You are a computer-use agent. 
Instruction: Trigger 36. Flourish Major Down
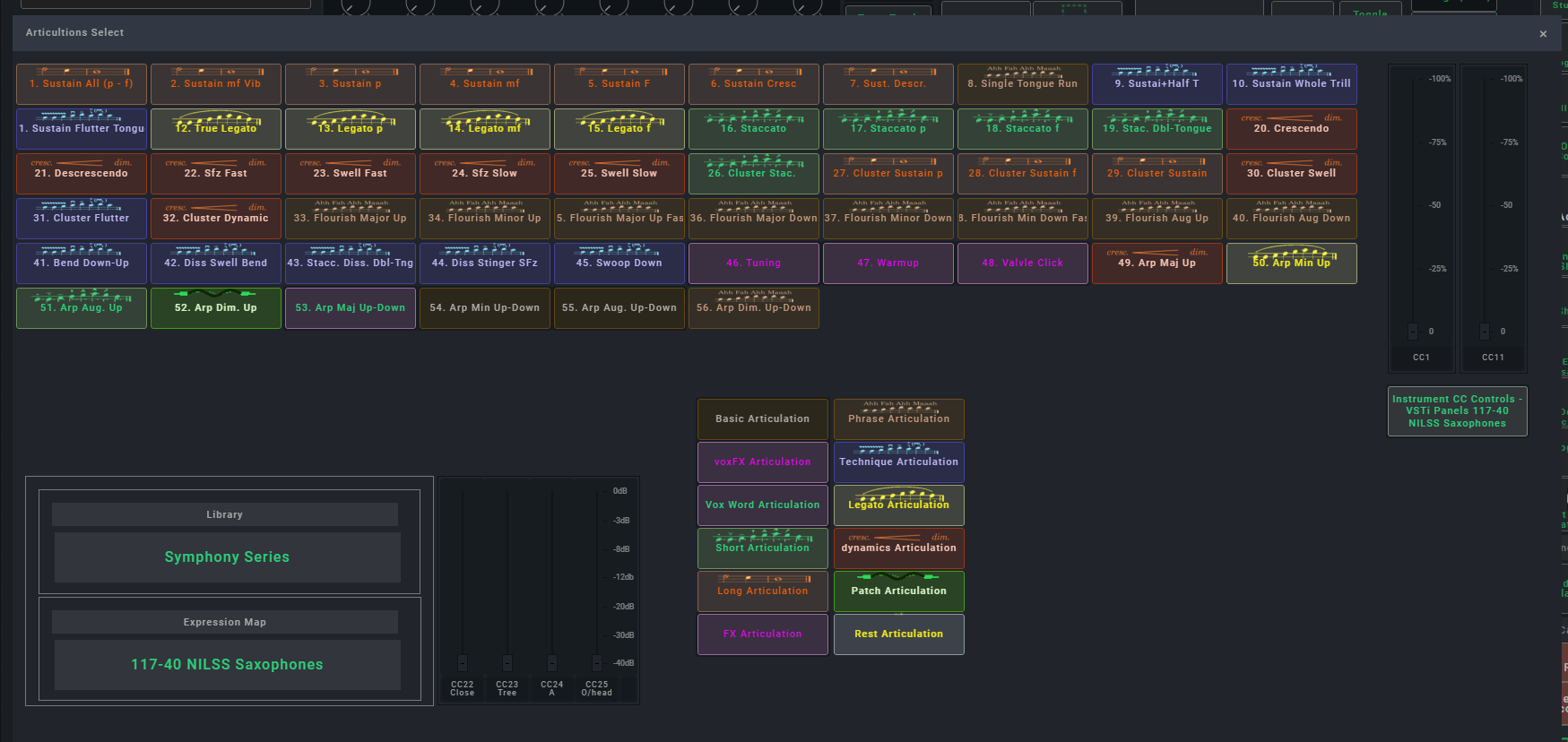(x=754, y=219)
